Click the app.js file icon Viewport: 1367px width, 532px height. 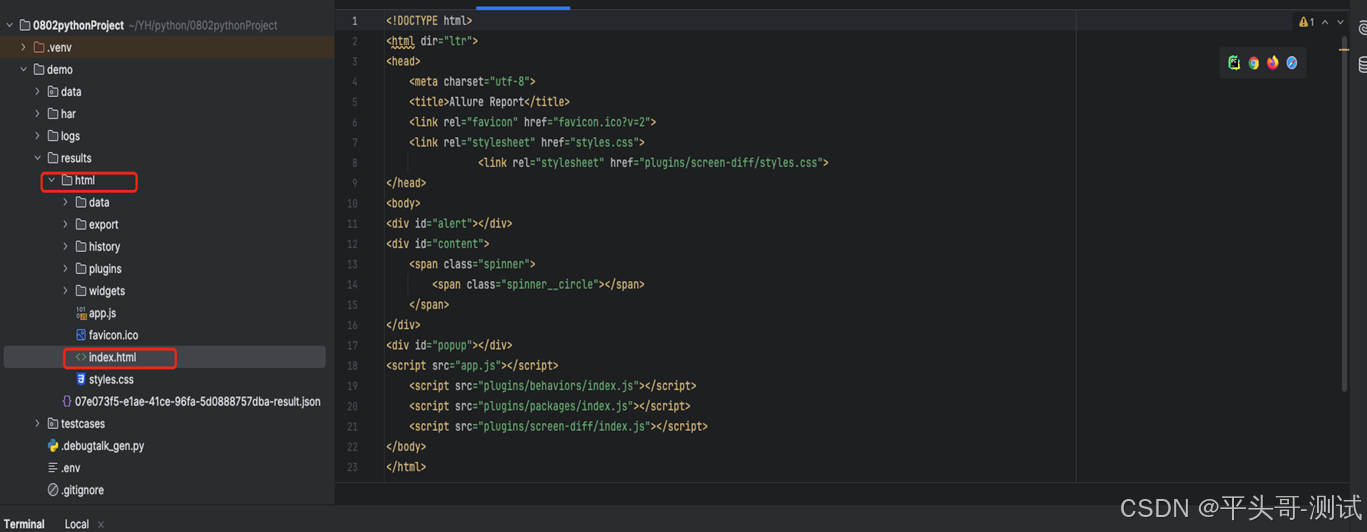point(81,313)
